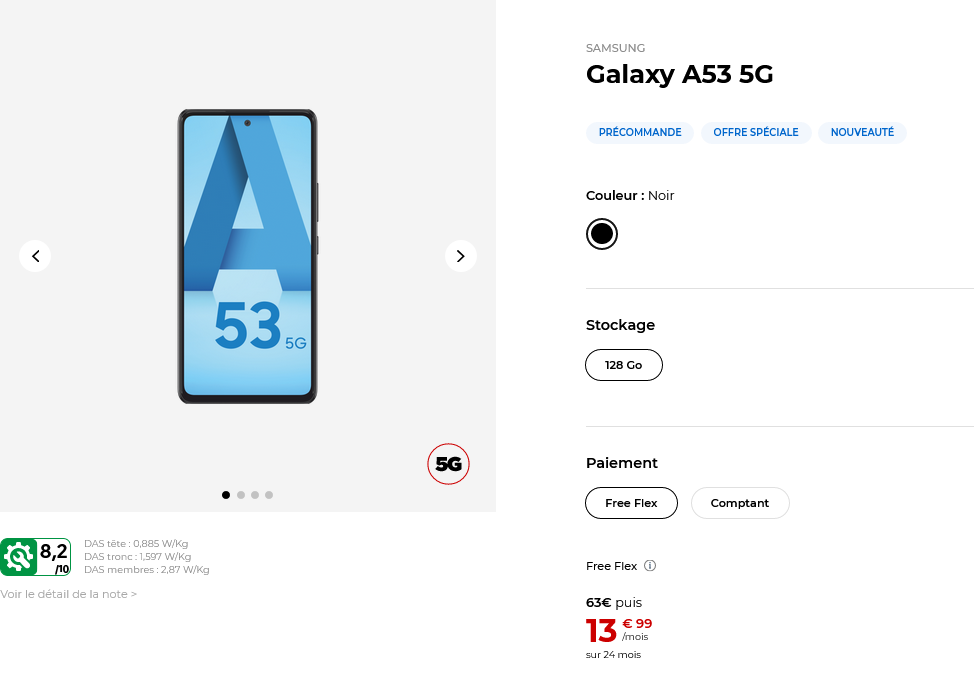The height and width of the screenshot is (676, 974).
Task: Choose Comptant payment option
Action: click(x=740, y=503)
